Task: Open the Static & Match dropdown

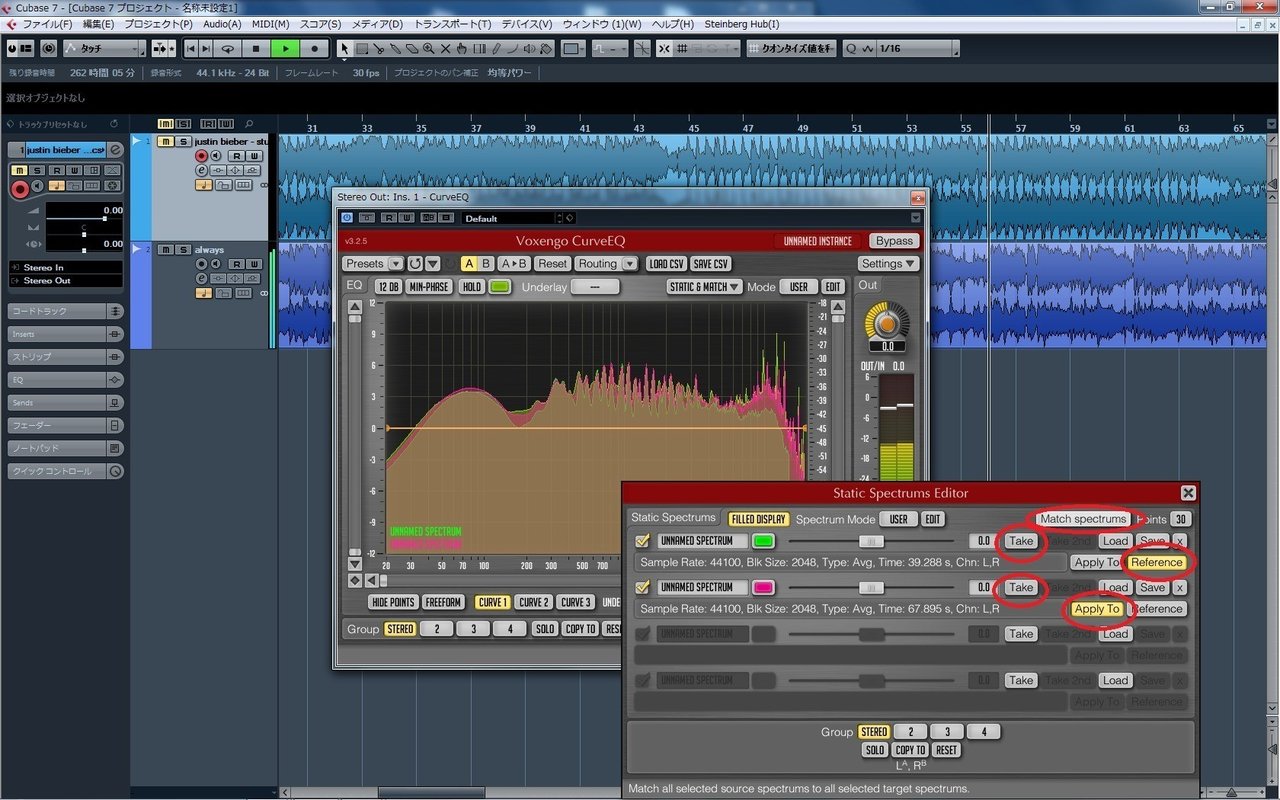Action: click(705, 286)
